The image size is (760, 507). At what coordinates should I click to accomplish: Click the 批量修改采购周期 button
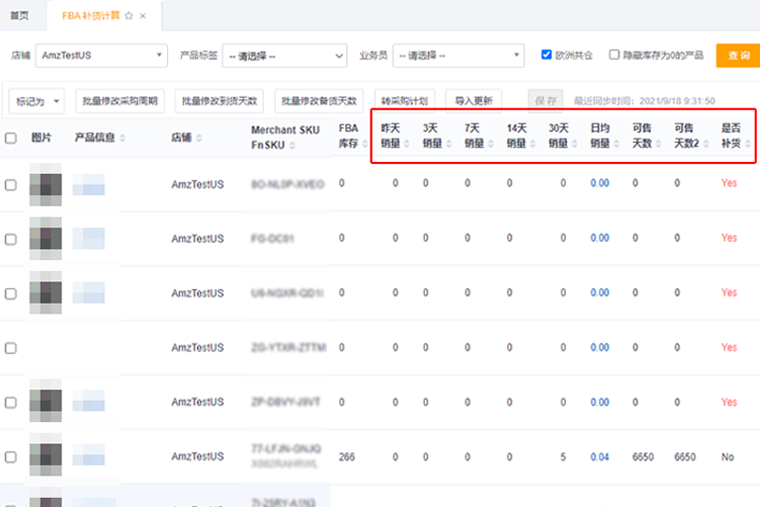click(120, 101)
